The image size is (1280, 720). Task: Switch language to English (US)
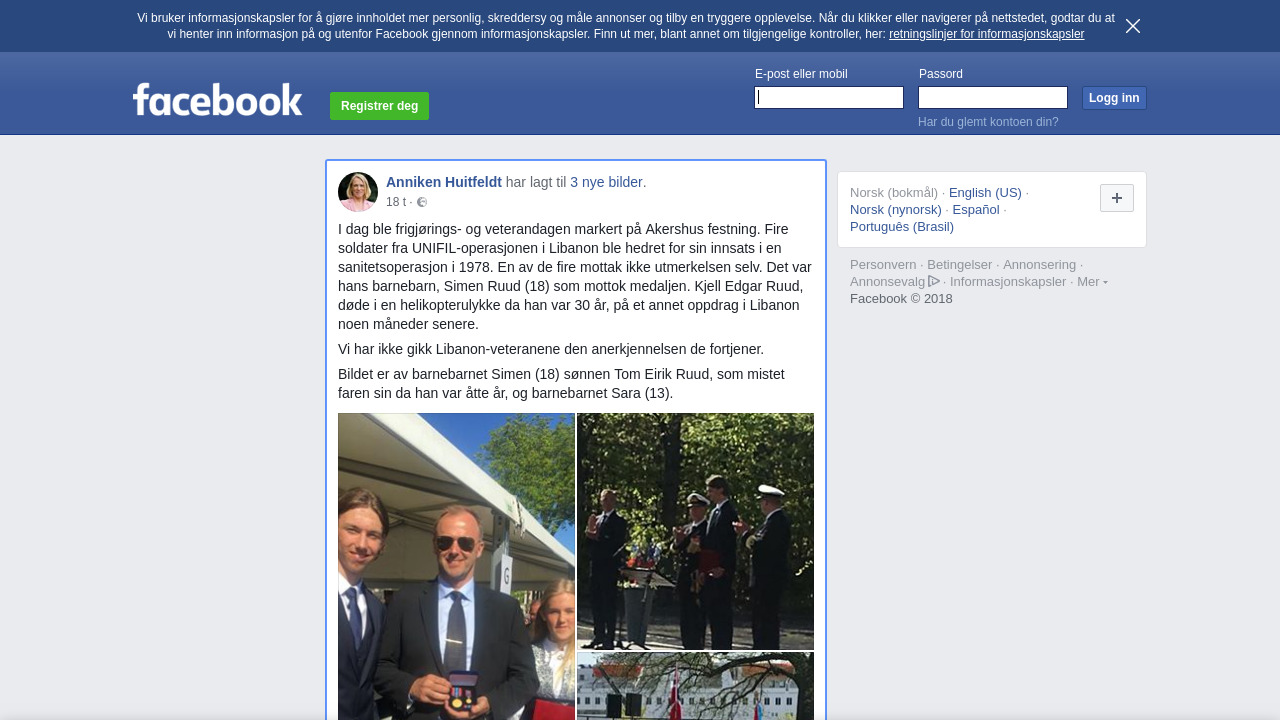point(985,192)
